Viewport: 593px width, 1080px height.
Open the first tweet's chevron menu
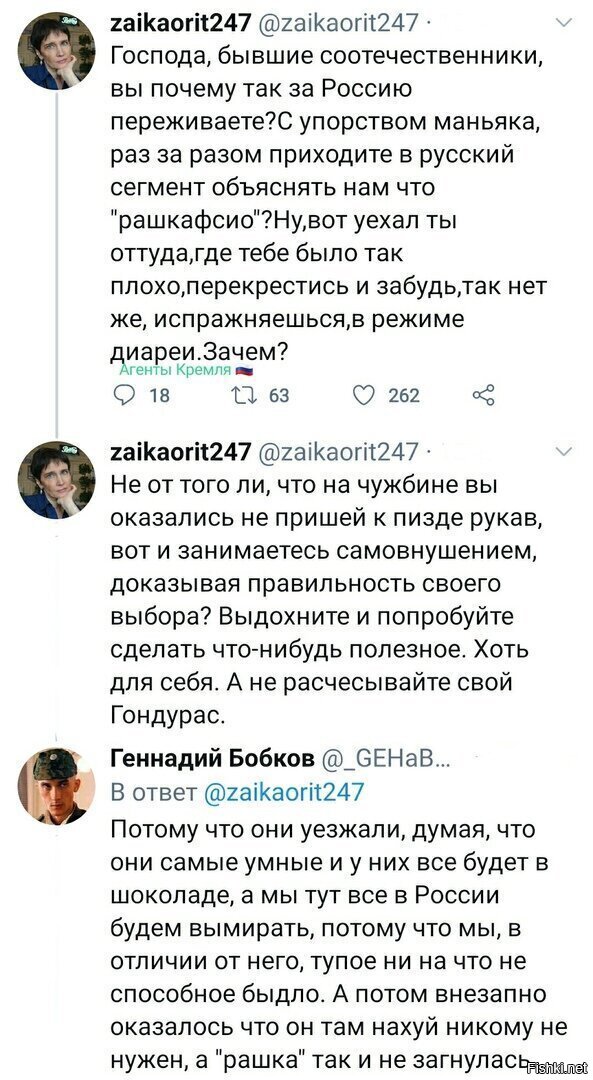click(x=563, y=24)
